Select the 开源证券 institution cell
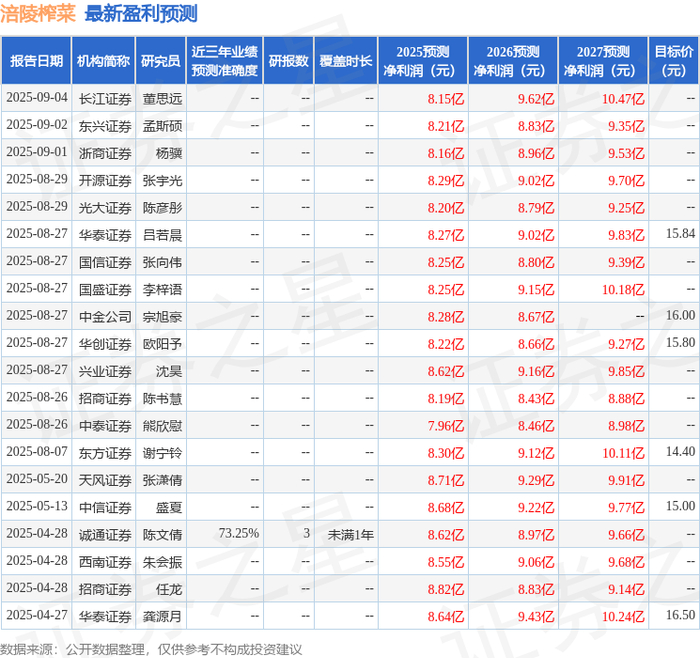Viewport: 700px width, 658px height. 105,180
